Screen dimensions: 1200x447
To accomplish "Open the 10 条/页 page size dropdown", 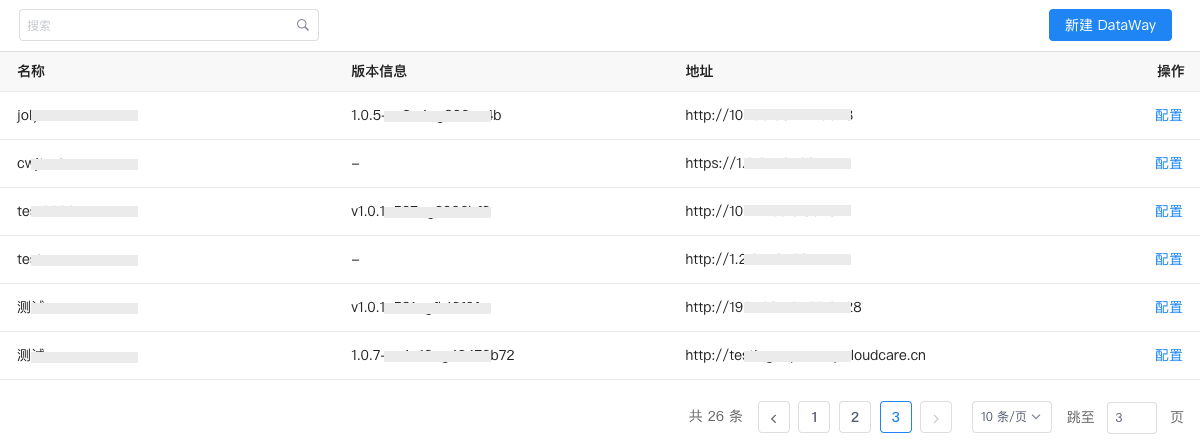I will click(x=1011, y=417).
